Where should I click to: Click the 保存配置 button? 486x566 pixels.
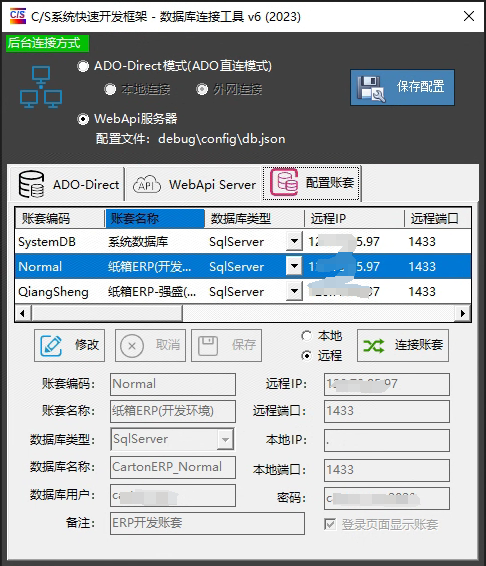point(402,88)
